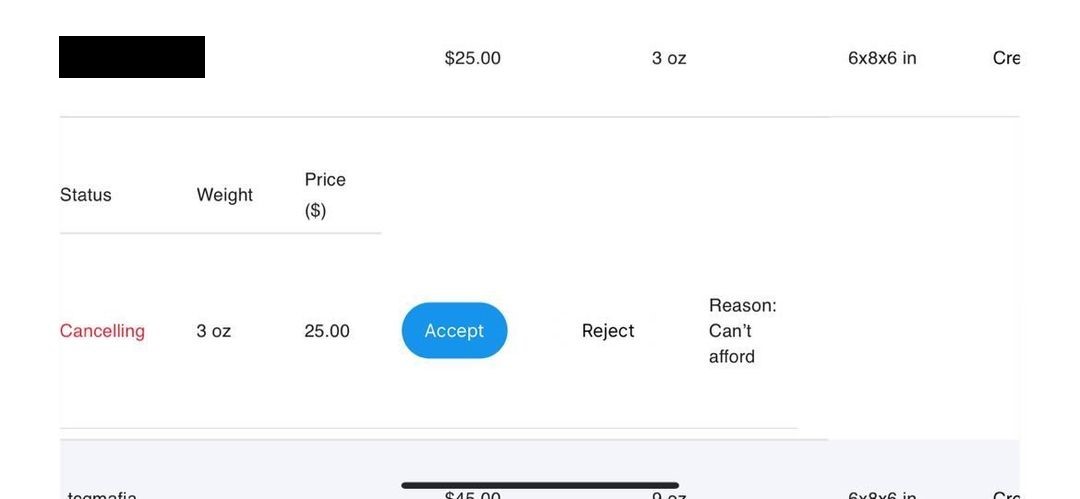
Task: Click the truncated Cre text in bottom row
Action: [x=1005, y=495]
